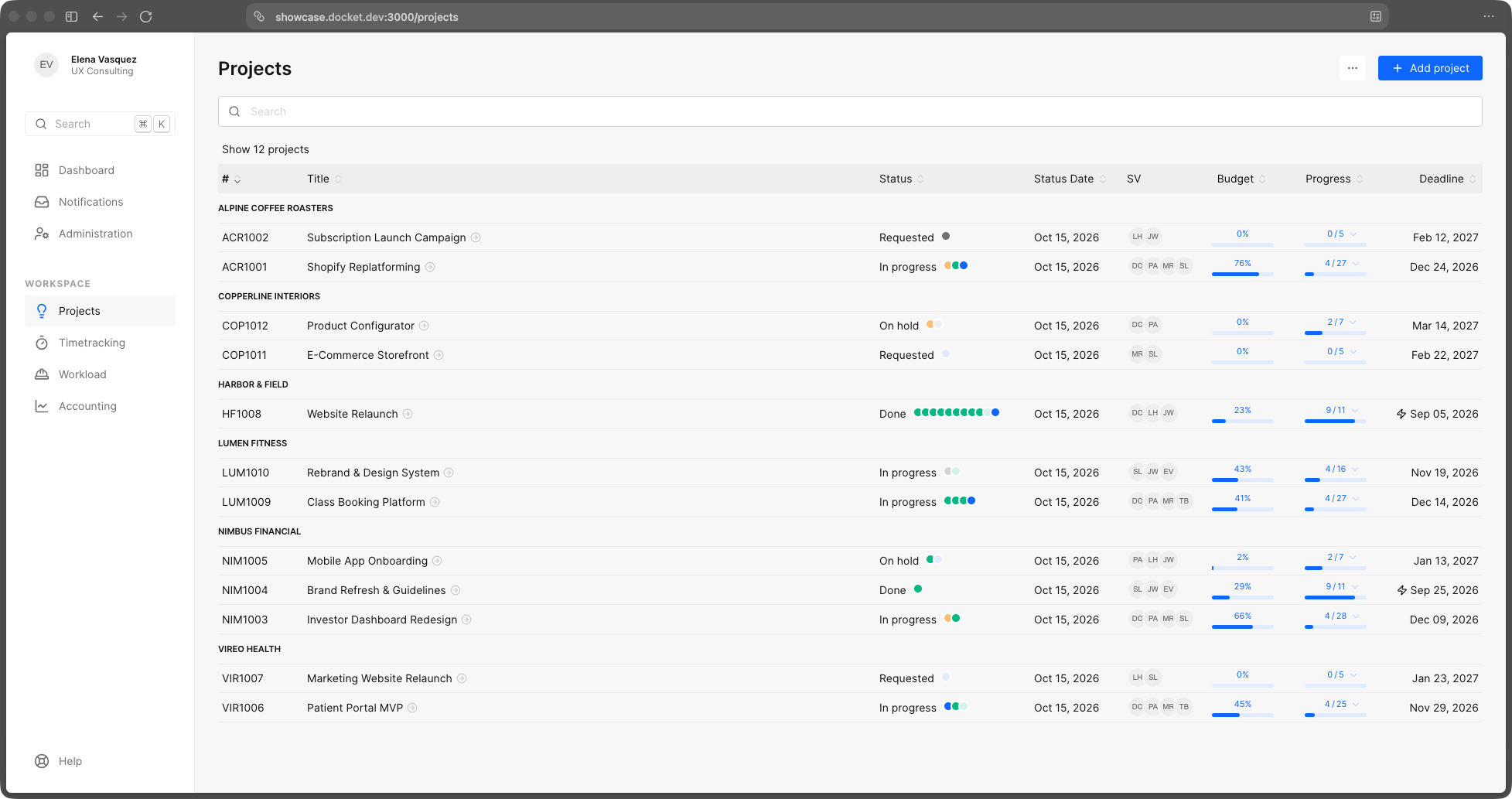Open arrow icon beside Mobile App Onboarding
The image size is (1512, 799).
[x=438, y=561]
